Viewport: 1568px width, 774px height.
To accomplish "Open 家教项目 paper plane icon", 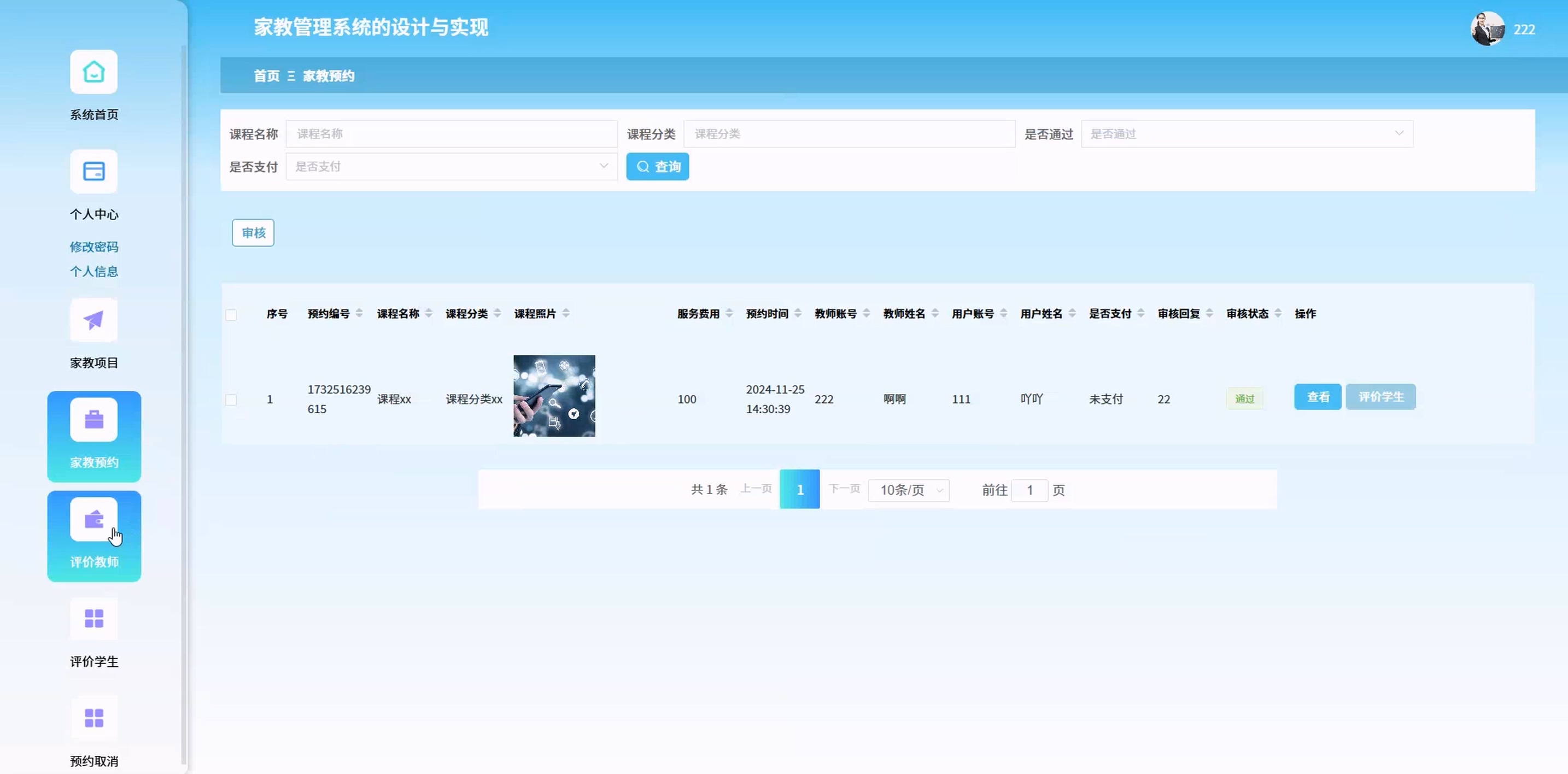I will (93, 320).
